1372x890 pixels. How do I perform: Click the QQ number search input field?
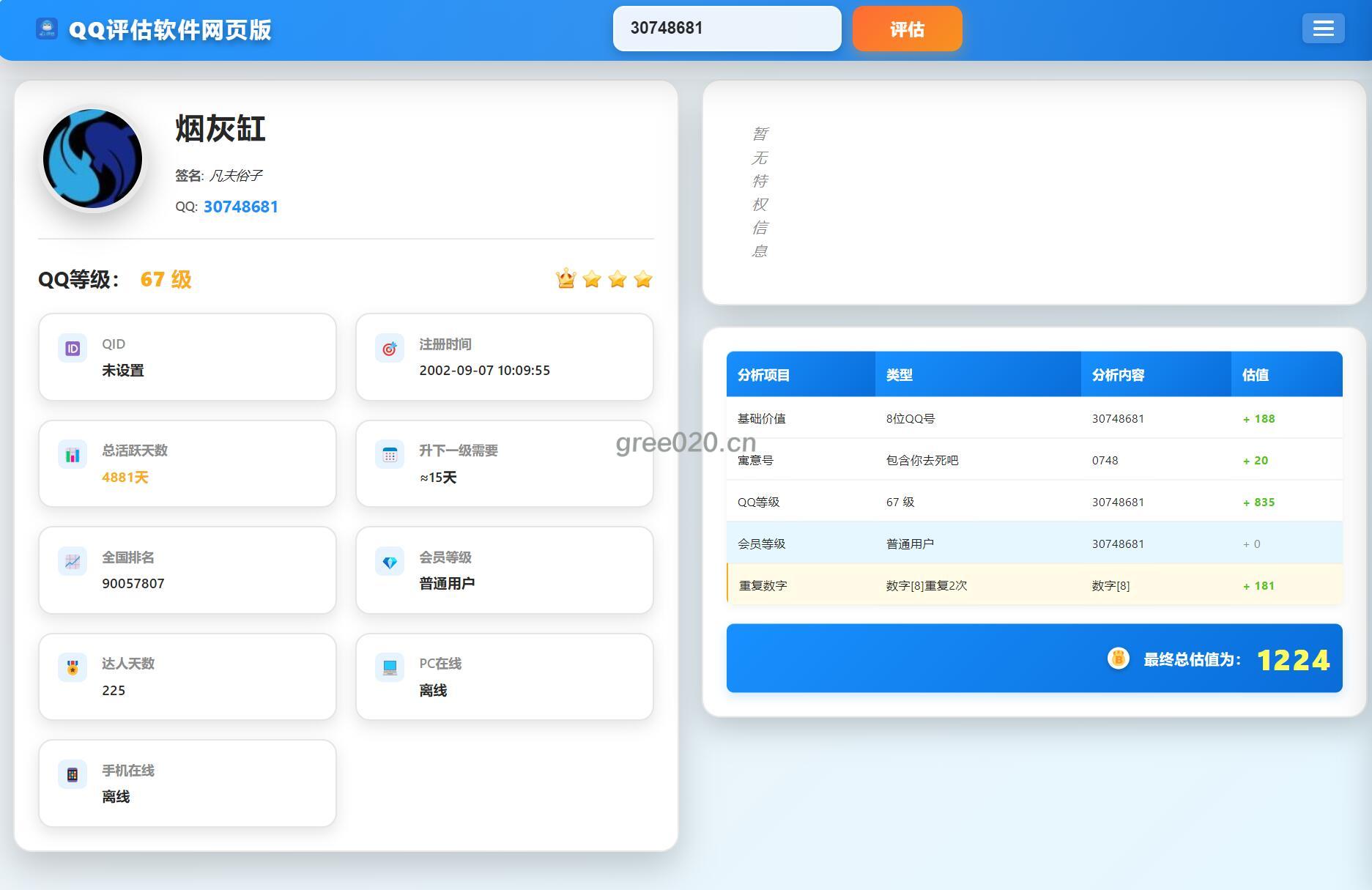click(726, 29)
